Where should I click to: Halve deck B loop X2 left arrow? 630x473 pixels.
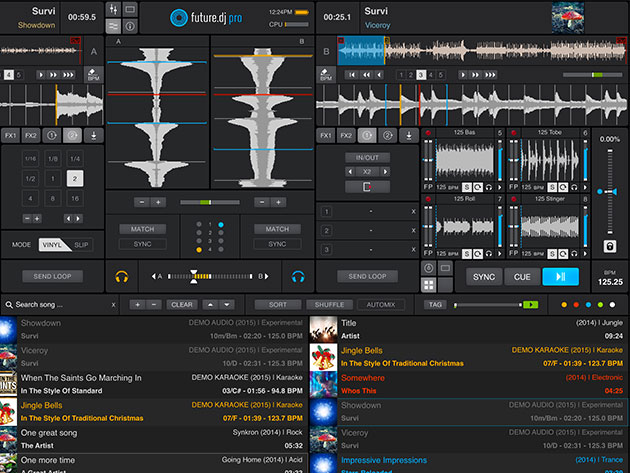click(350, 172)
